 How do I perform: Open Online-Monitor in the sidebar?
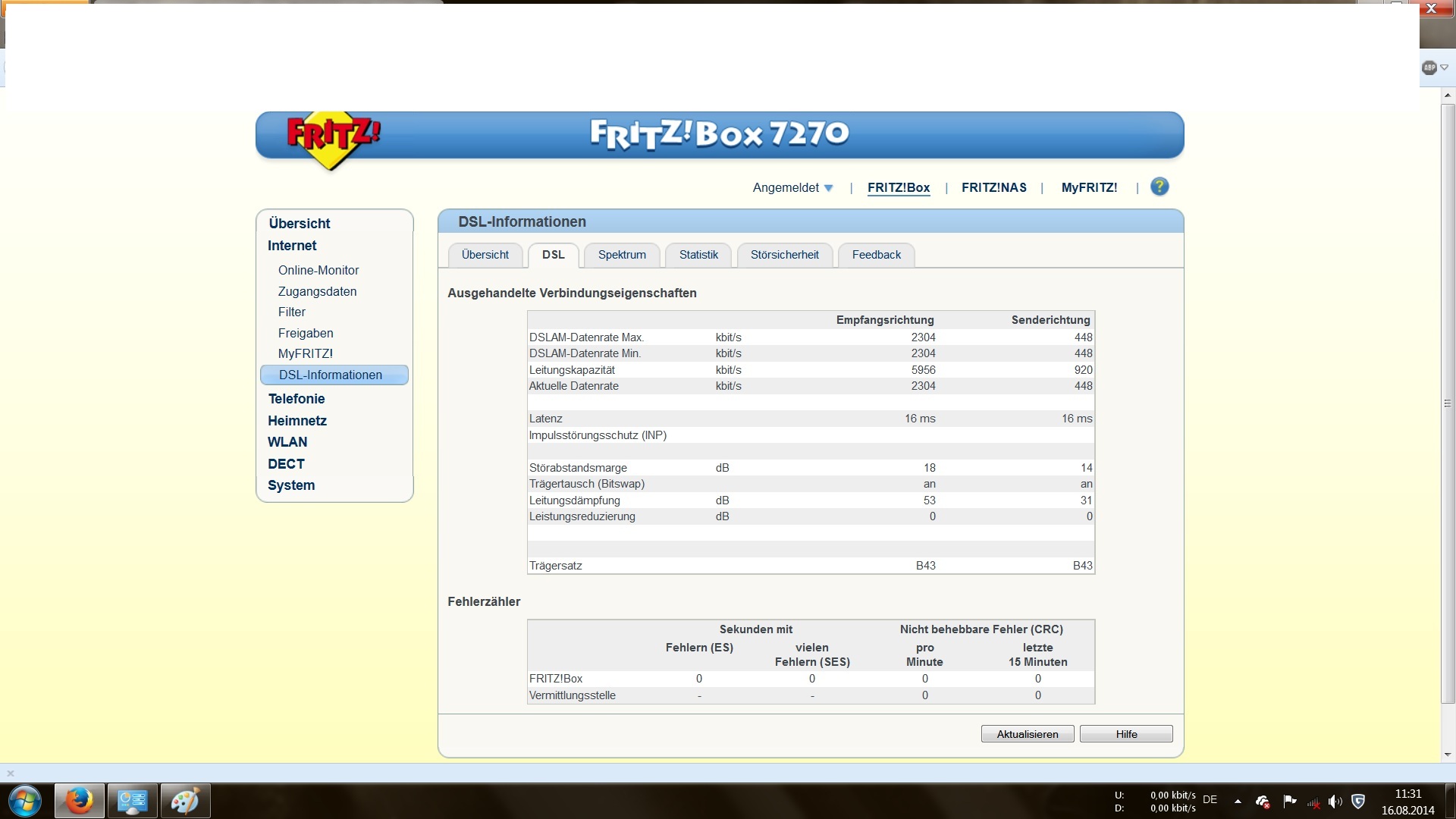[x=318, y=270]
